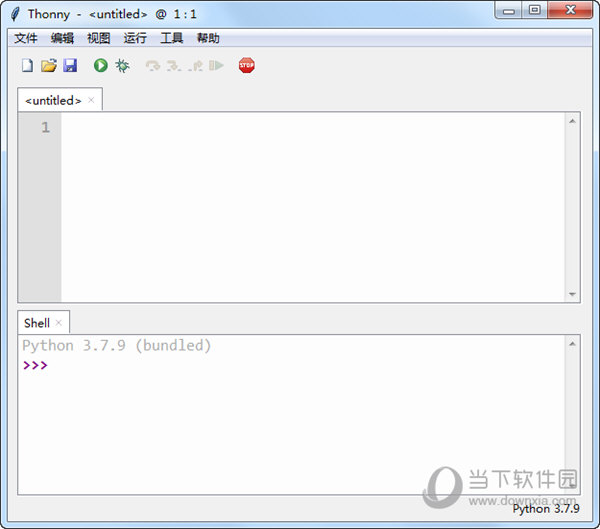Click the editor scrollbar up arrow
The width and height of the screenshot is (600, 529).
coord(572,121)
